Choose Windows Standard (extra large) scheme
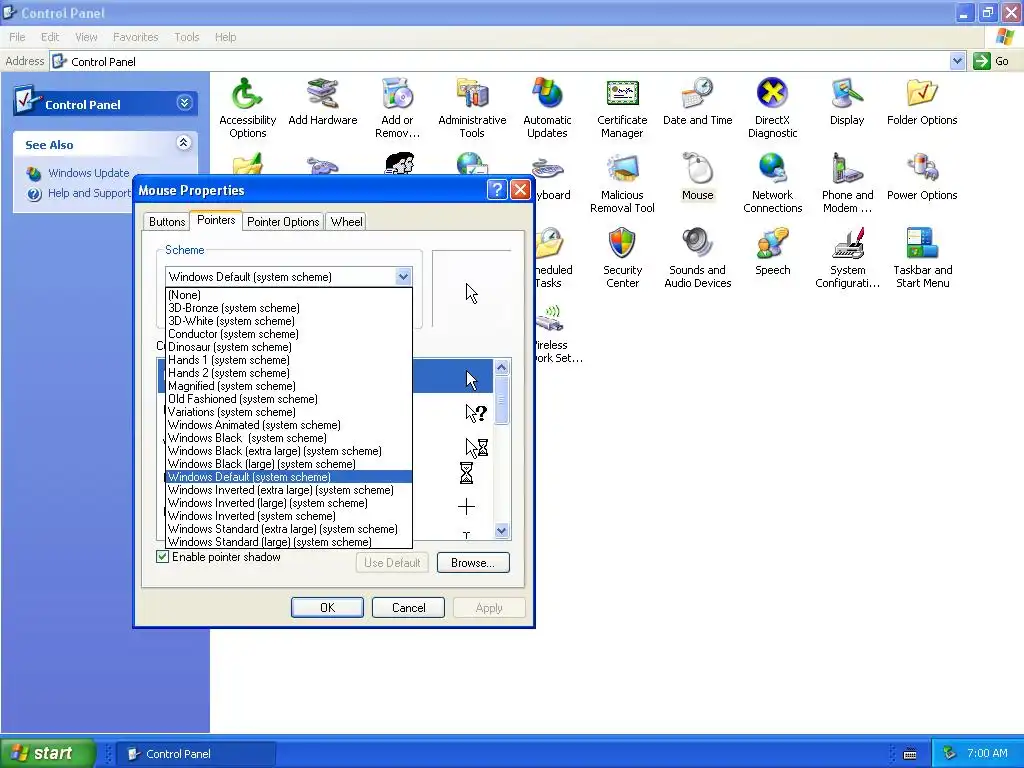The width and height of the screenshot is (1024, 768). 289,529
